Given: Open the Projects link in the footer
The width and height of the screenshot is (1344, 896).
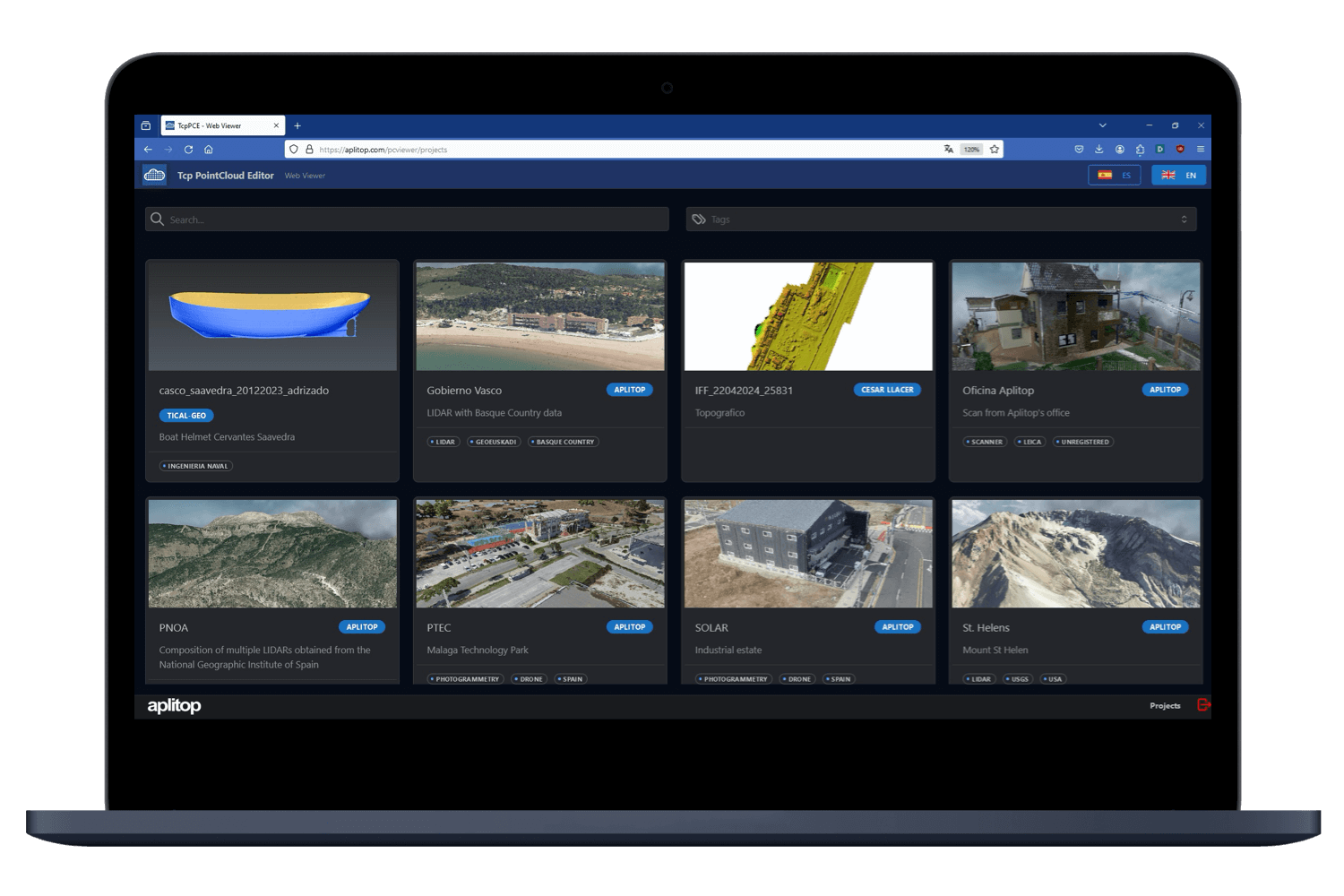Looking at the screenshot, I should 1165,705.
